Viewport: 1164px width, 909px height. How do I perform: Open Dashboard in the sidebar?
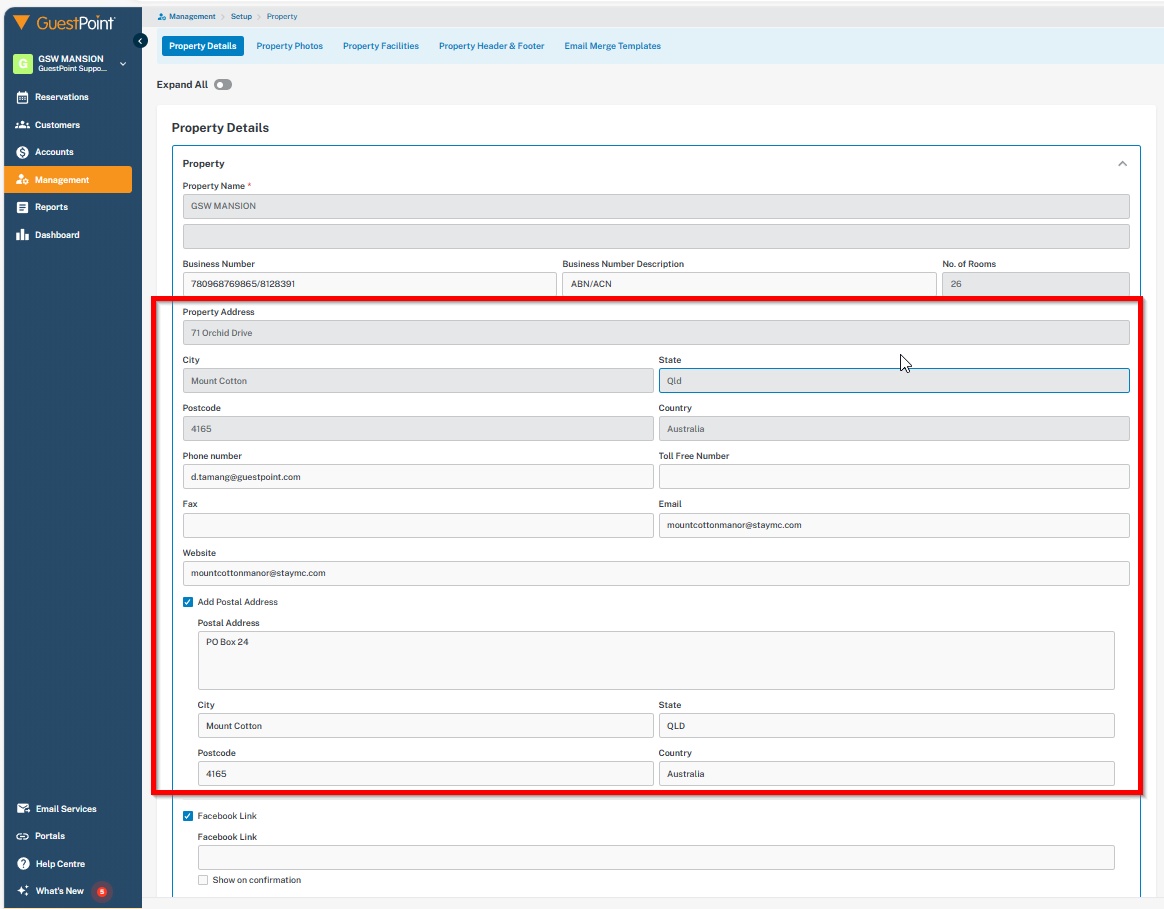coord(57,235)
